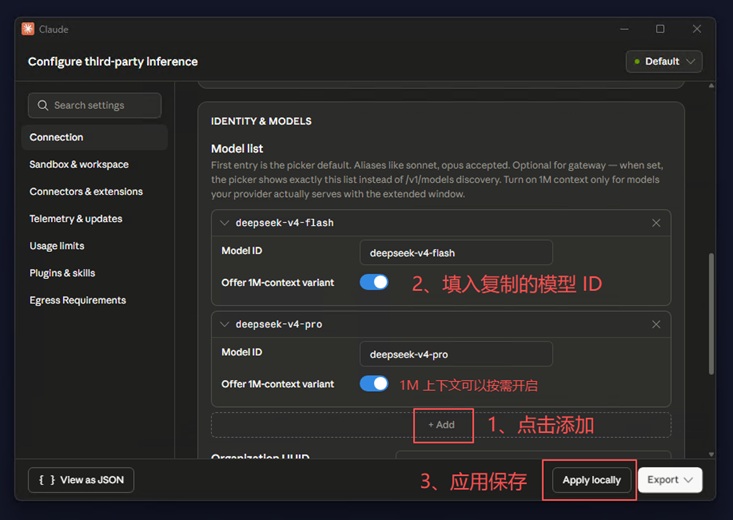
Task: Click the curly braces JSON icon
Action: click(47, 480)
